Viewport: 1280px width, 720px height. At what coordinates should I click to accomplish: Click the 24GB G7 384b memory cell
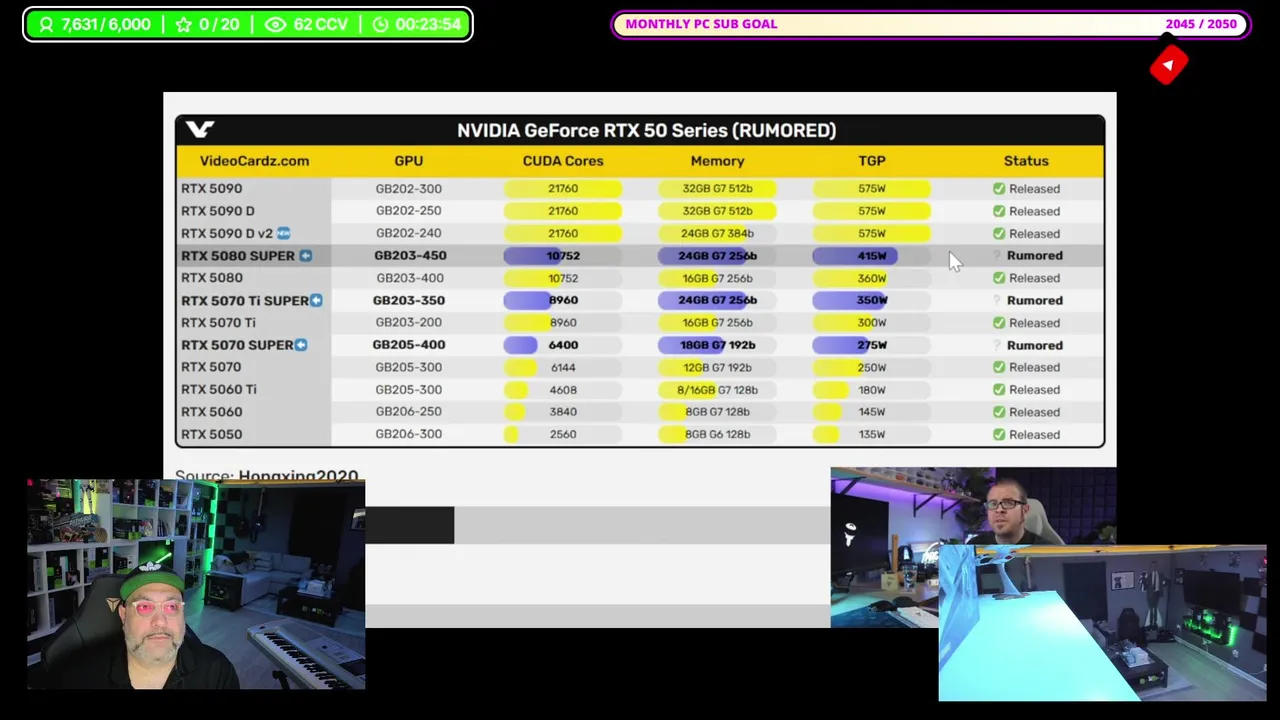pos(717,233)
